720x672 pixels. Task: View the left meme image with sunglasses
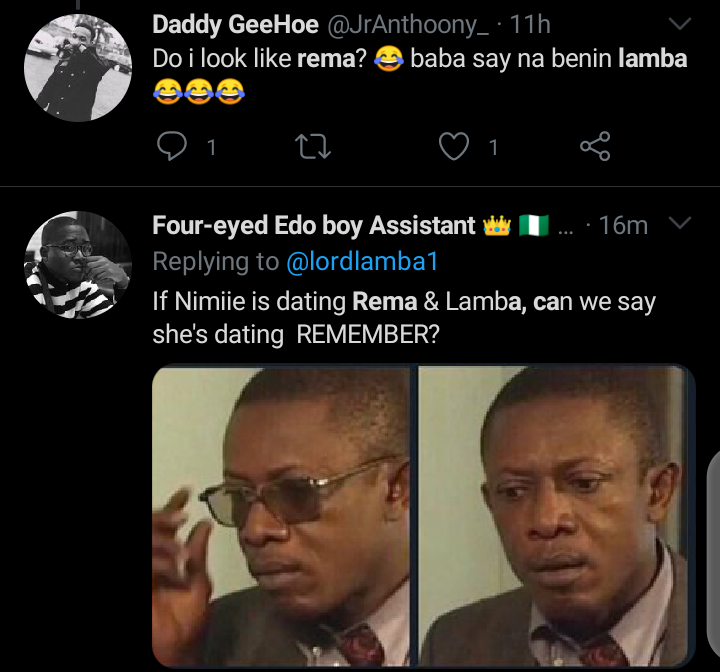[x=283, y=516]
